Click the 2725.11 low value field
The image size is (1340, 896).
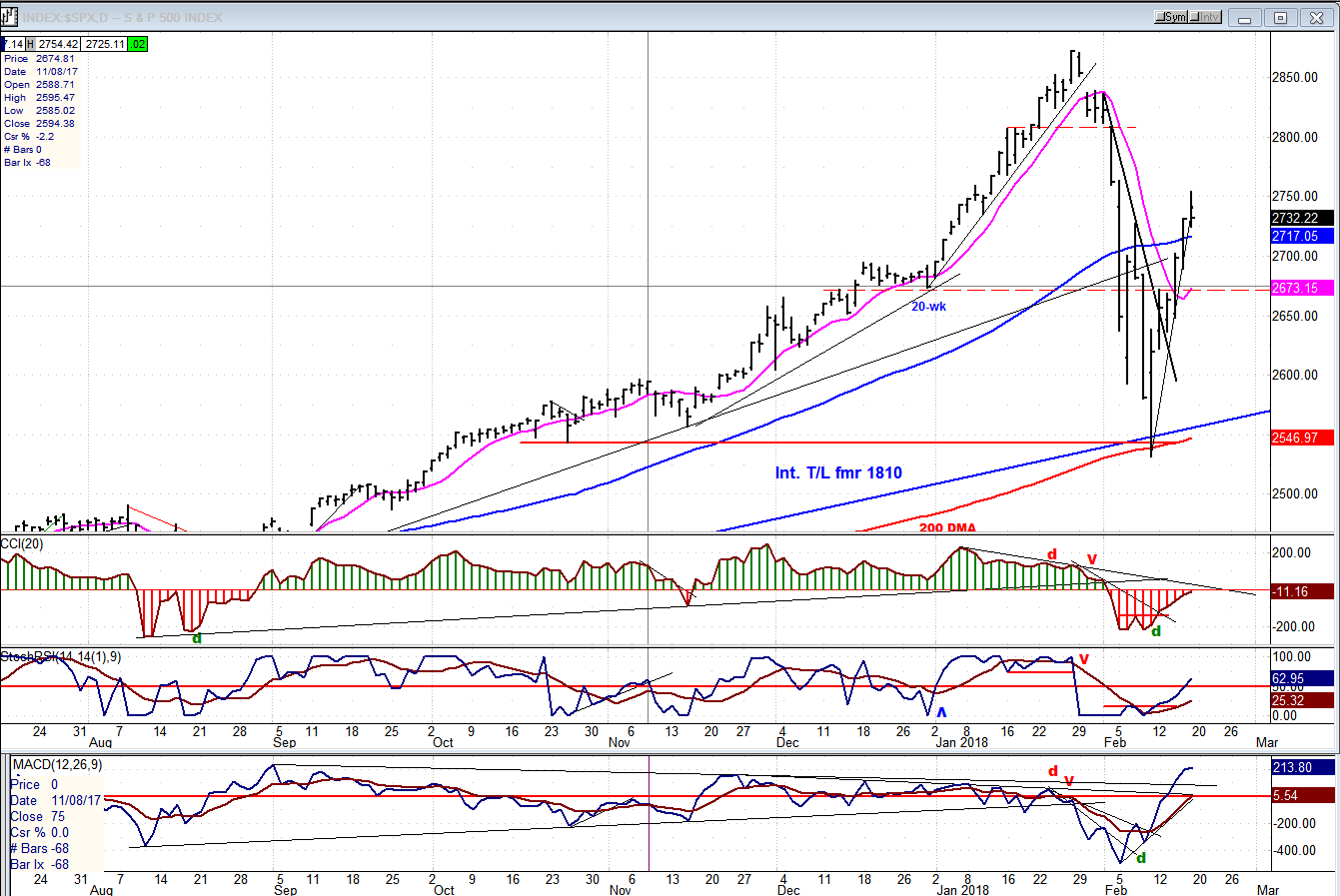(105, 44)
